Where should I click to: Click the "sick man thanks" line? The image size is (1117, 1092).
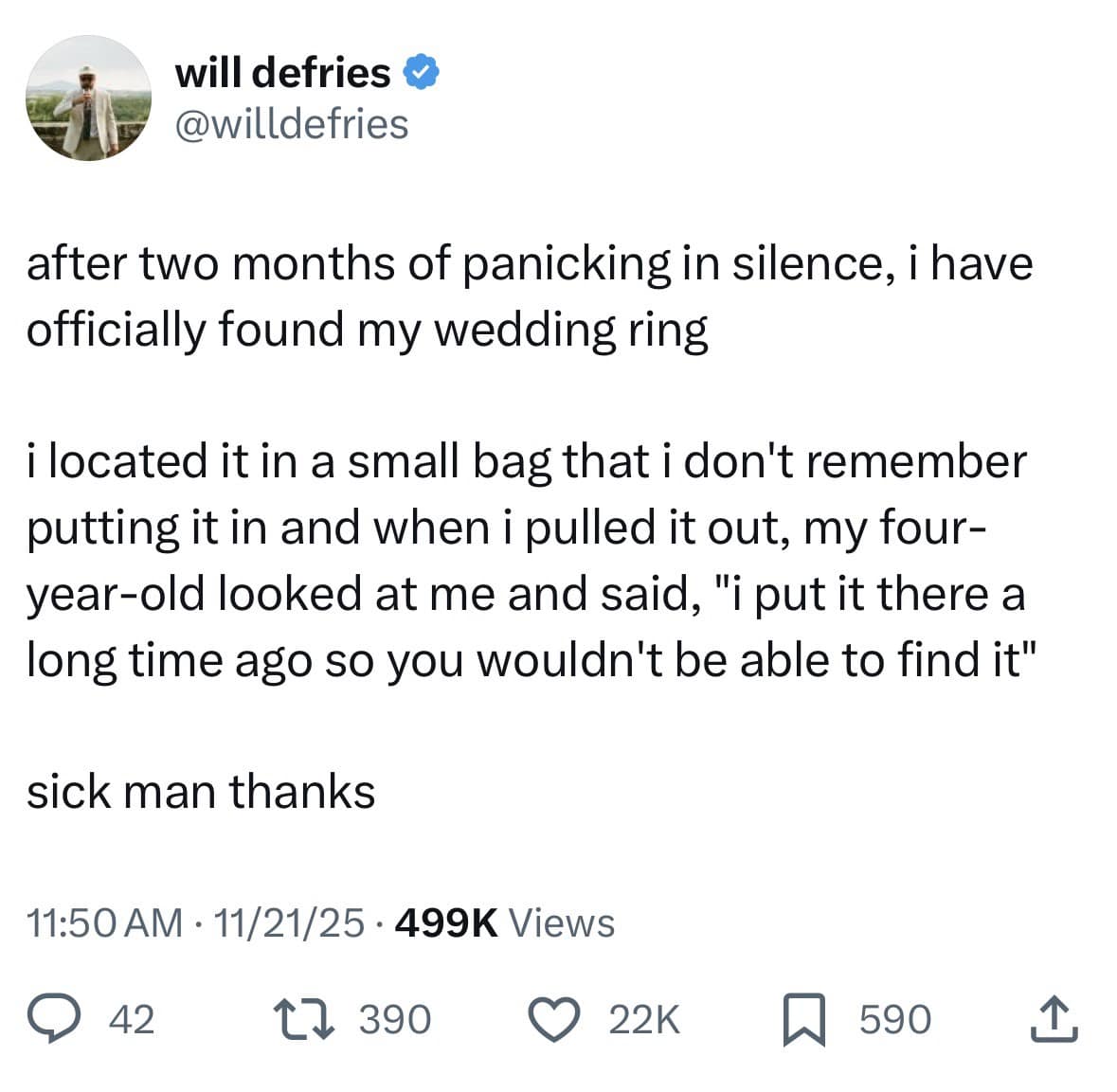coord(201,792)
